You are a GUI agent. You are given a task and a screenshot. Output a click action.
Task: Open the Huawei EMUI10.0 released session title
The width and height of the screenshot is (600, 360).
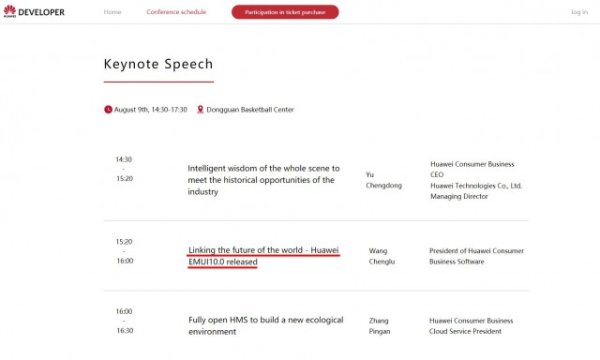tap(263, 256)
